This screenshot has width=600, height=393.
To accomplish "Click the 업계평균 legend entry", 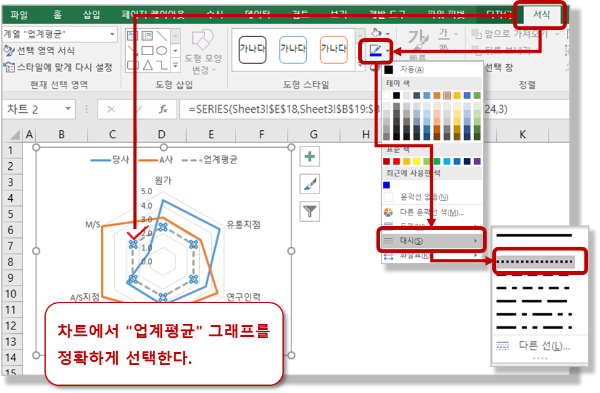I will pos(210,160).
